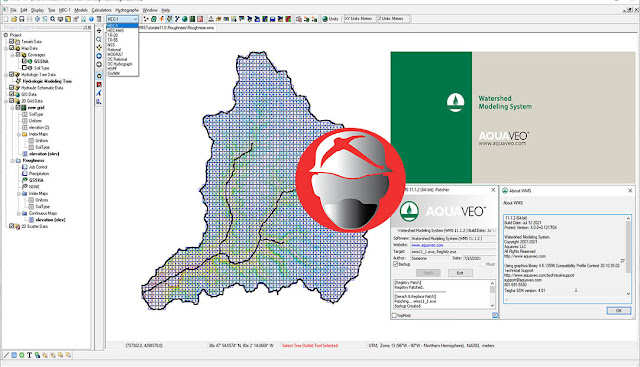Click the magnifier zoom icon in top toolbar
This screenshot has width=640, height=367.
[53, 19]
